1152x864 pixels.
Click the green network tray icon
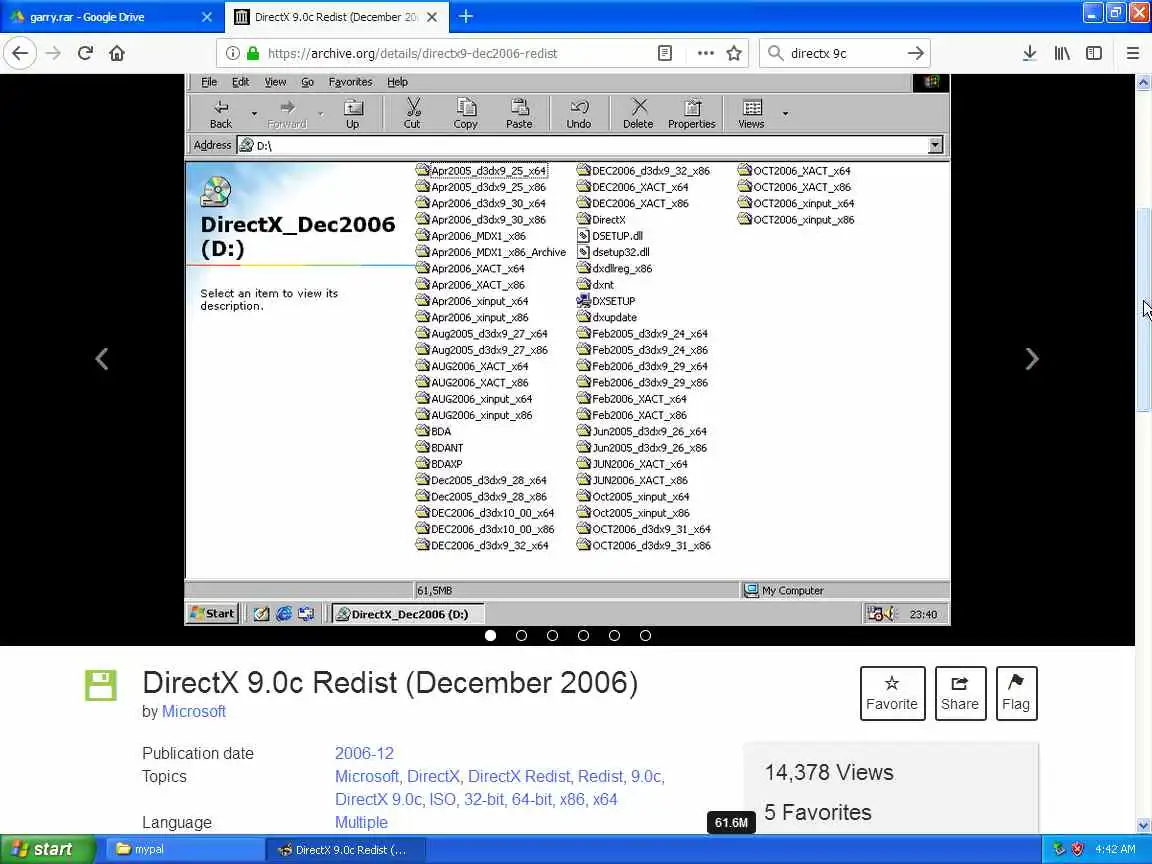1059,849
